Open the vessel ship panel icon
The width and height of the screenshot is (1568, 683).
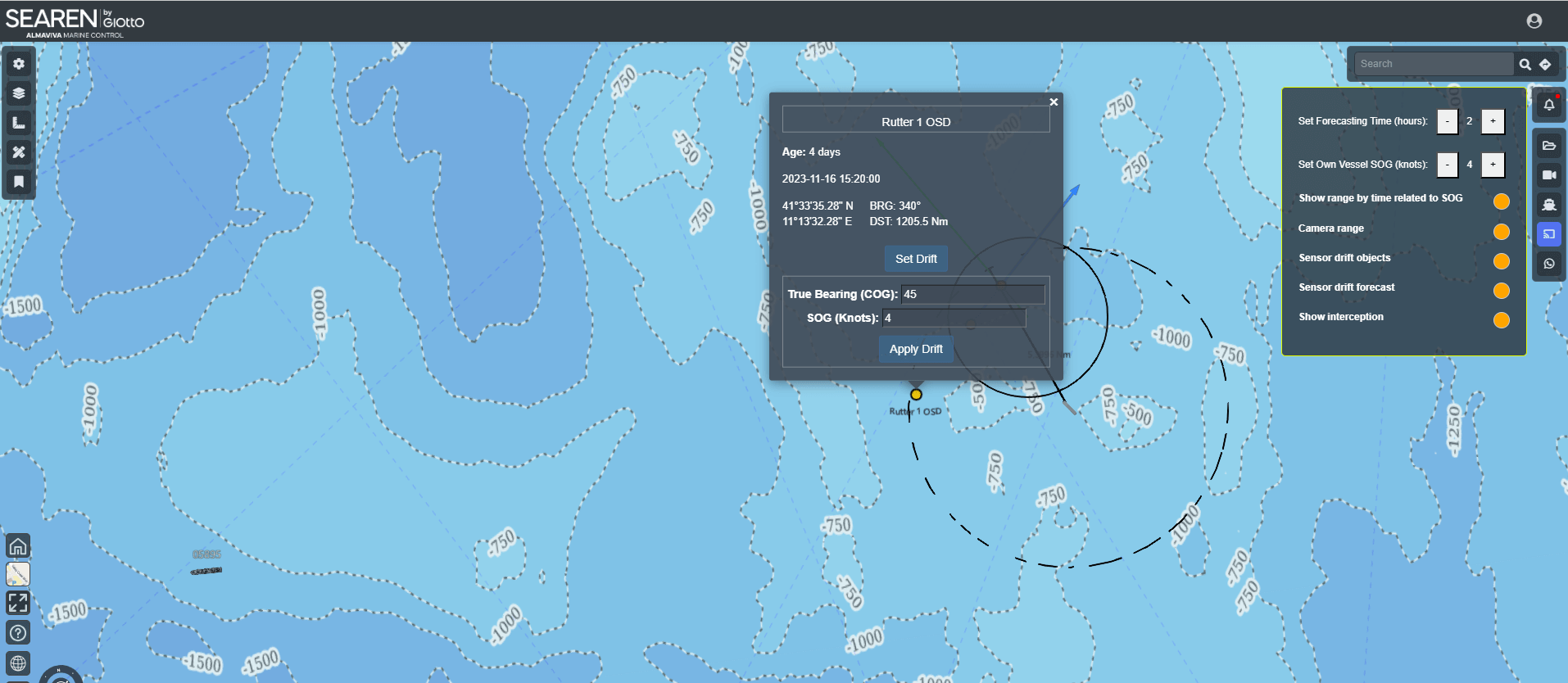coord(1548,205)
